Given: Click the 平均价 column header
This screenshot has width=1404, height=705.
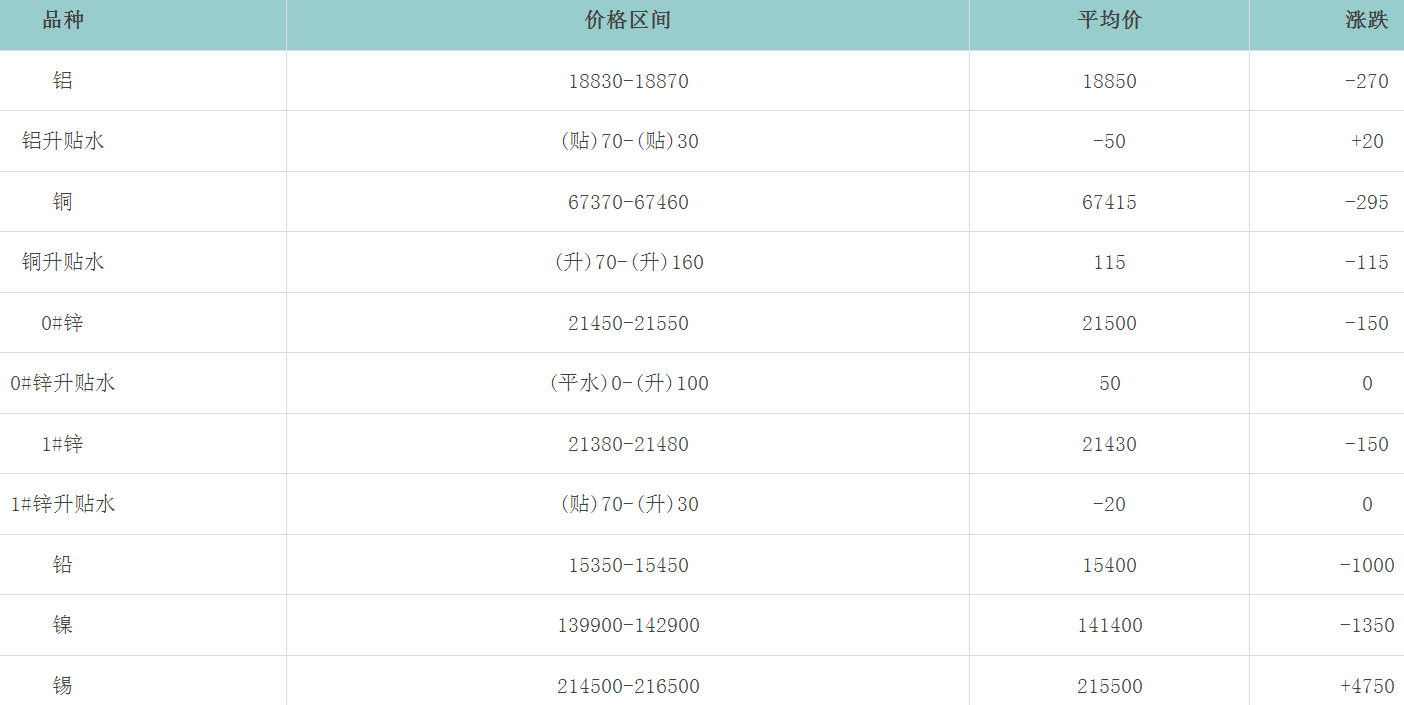Looking at the screenshot, I should pyautogui.click(x=1109, y=21).
